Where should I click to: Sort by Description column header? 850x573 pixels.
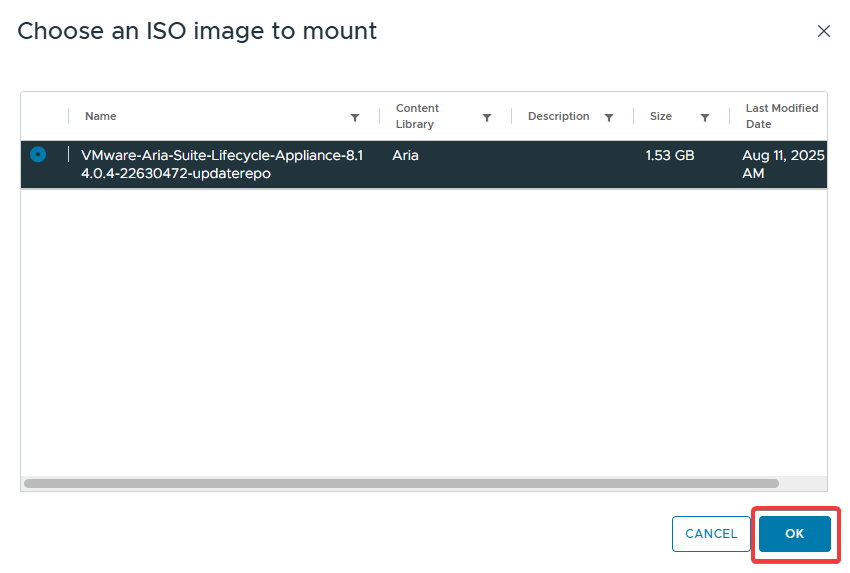(x=558, y=116)
